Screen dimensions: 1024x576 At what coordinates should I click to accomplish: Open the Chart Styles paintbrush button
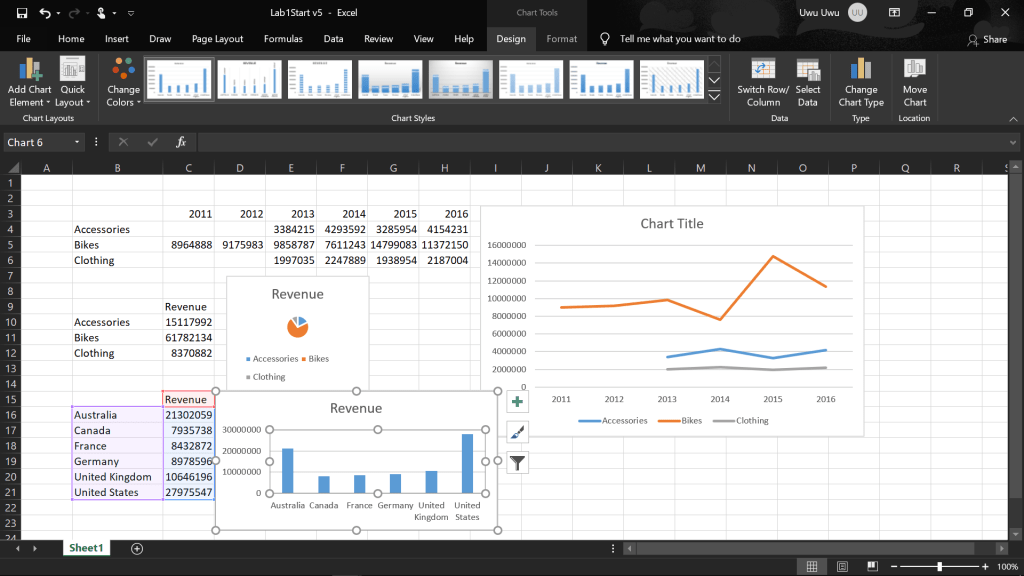pyautogui.click(x=517, y=432)
